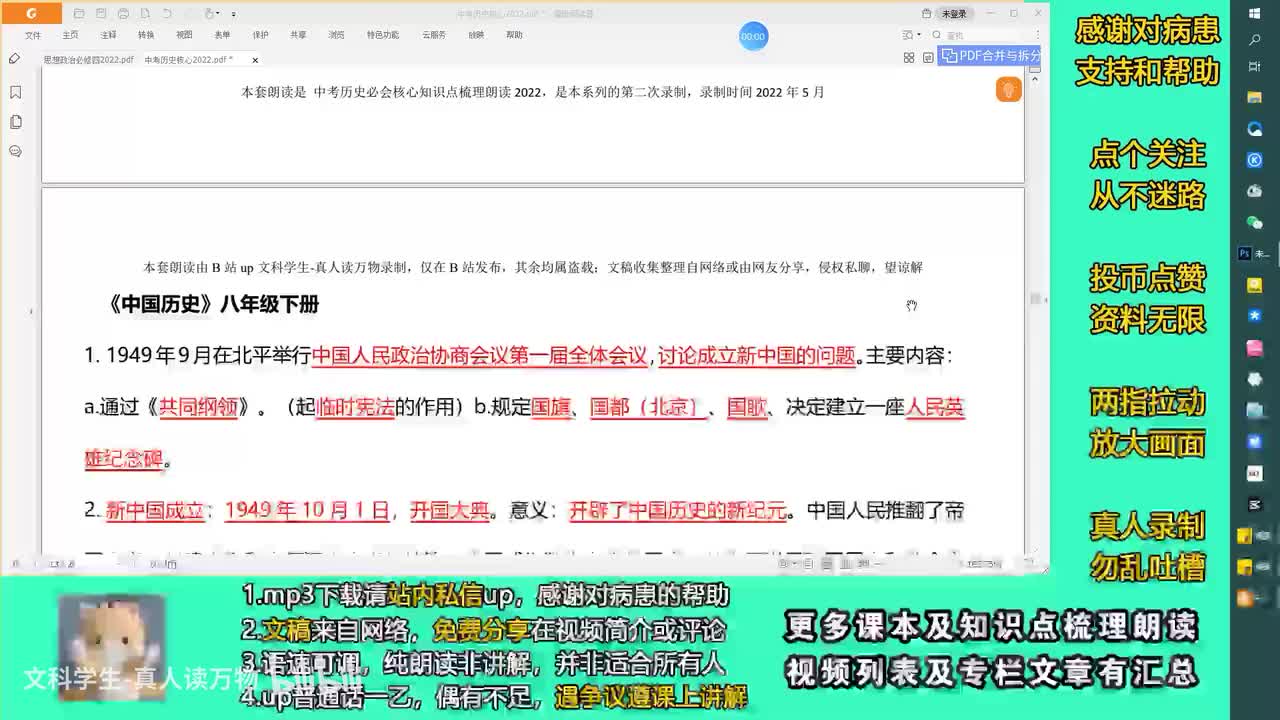Image resolution: width=1280 pixels, height=720 pixels.
Task: Click the PDF合并与拆分 button
Action: coord(989,56)
